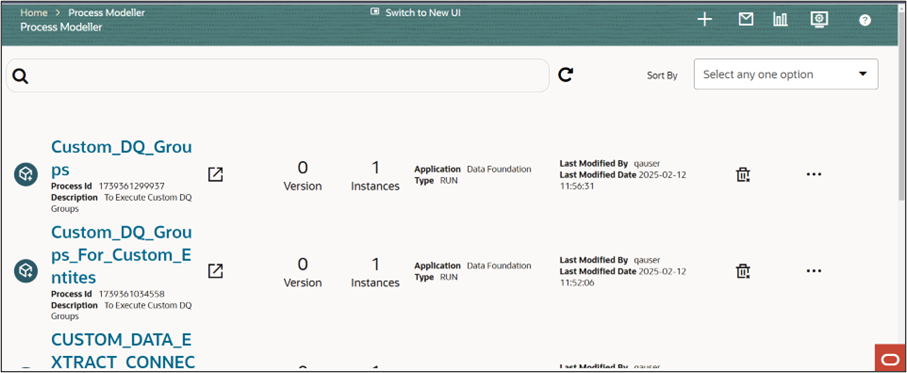Expand more options for Custom_DQ_Groups_For_Custom_Entites

(x=814, y=271)
